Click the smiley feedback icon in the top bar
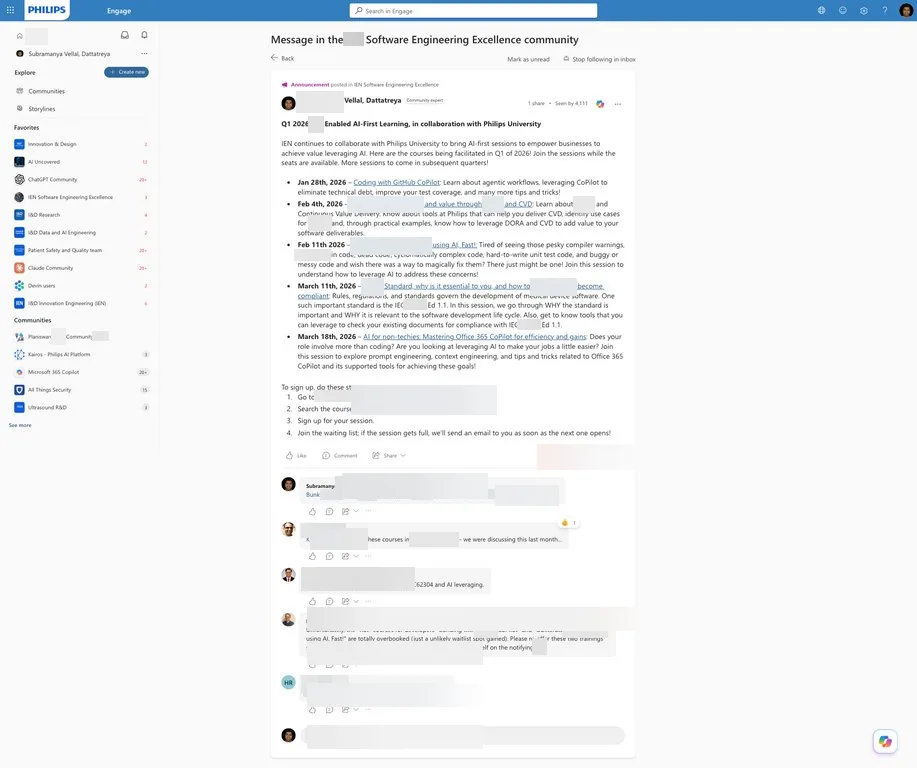The image size is (917, 768). click(x=843, y=11)
